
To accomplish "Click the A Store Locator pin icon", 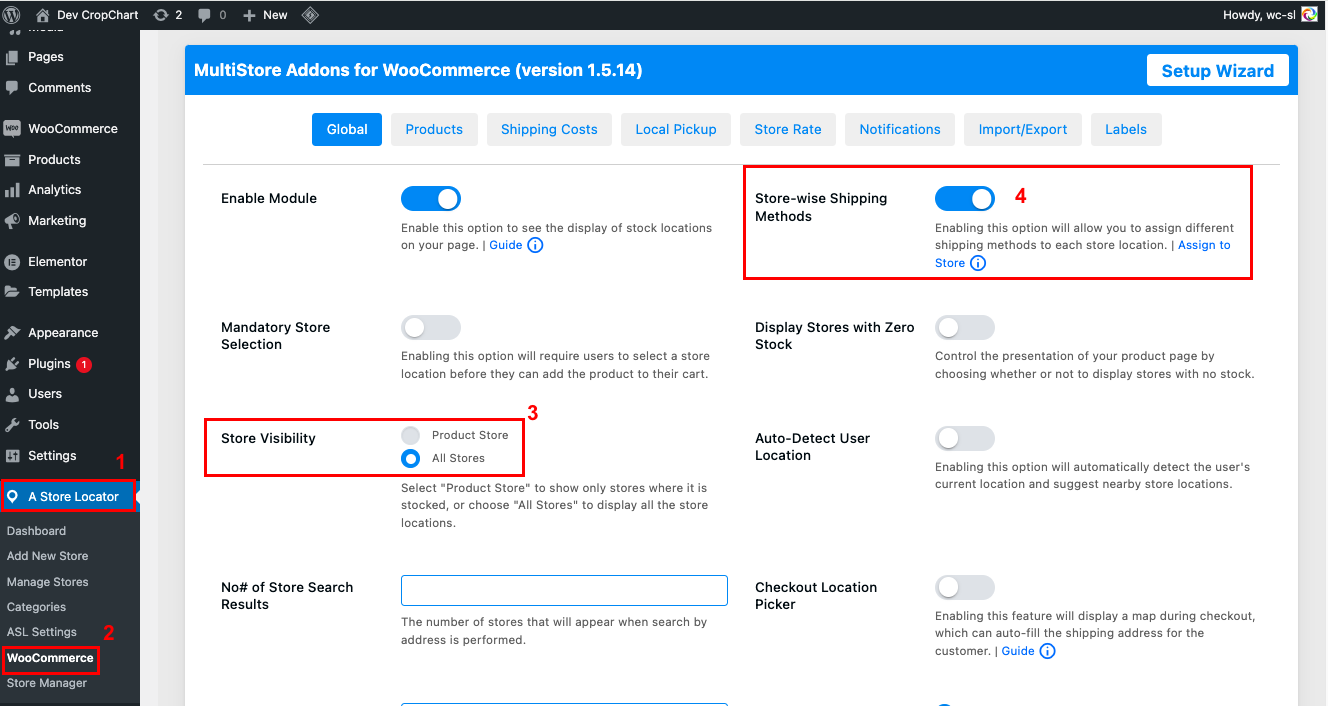I will coord(12,496).
